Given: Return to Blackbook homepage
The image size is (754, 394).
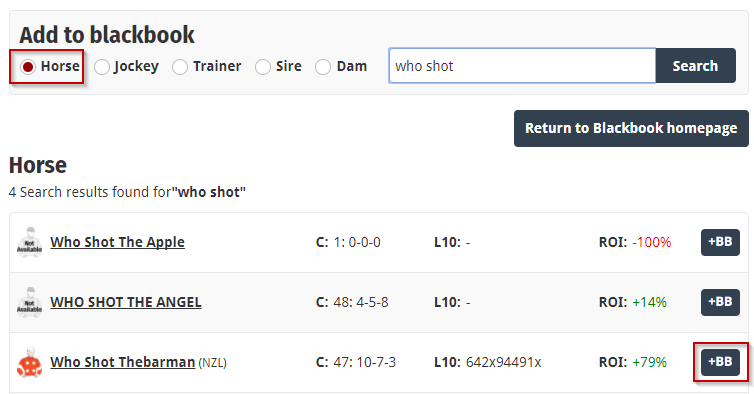Looking at the screenshot, I should coord(631,128).
